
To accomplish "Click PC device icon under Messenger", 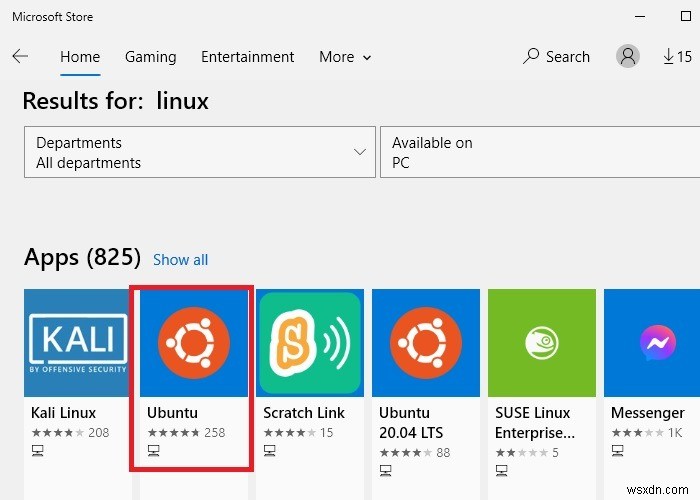I will [618, 451].
